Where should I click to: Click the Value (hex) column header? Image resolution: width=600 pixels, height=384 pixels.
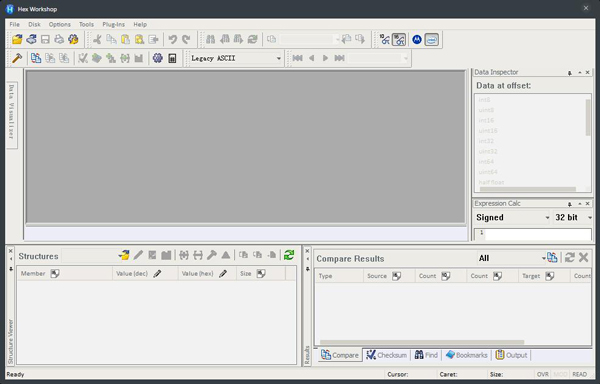pos(207,273)
